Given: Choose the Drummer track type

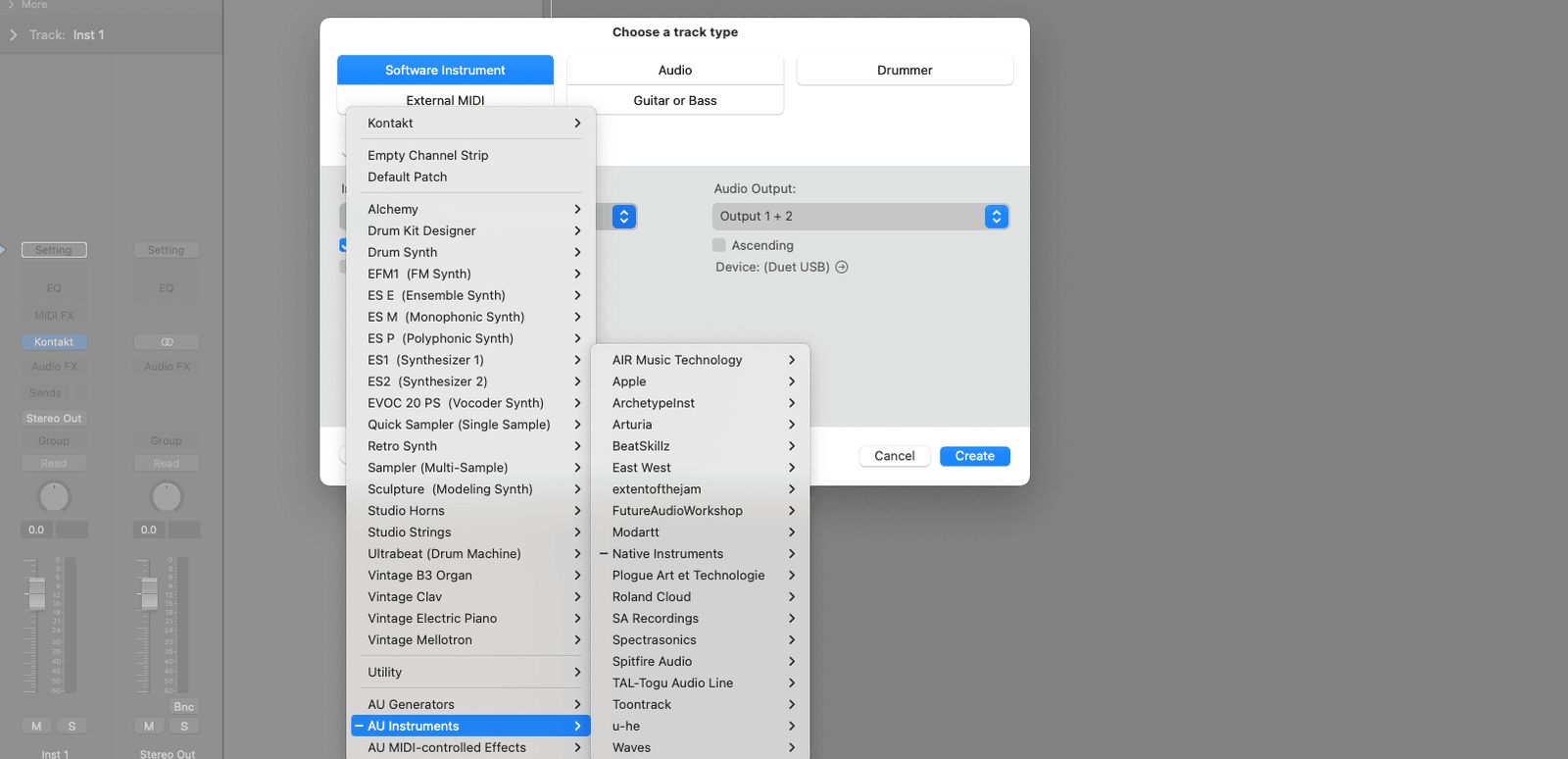Looking at the screenshot, I should 905,70.
